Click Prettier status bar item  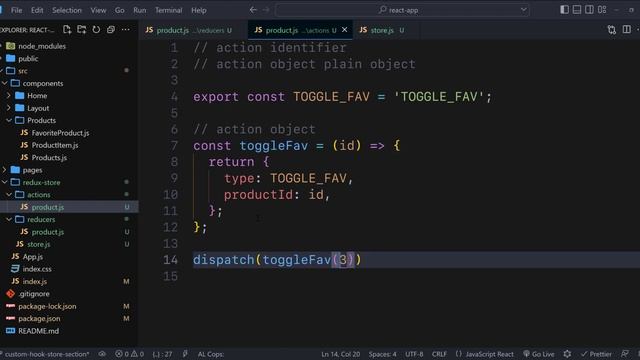coord(596,354)
